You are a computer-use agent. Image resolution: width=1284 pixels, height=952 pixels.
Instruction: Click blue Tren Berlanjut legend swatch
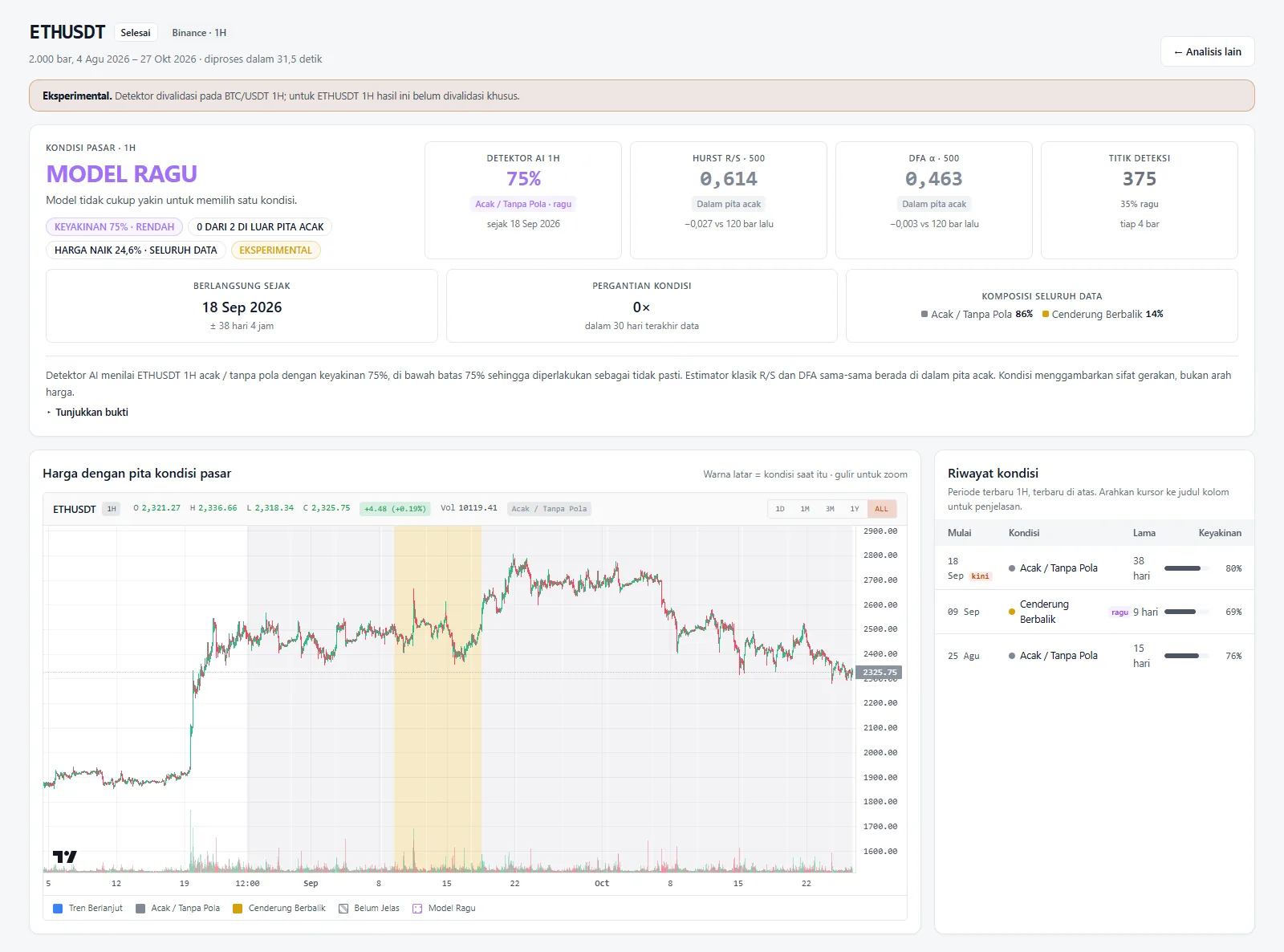(58, 909)
